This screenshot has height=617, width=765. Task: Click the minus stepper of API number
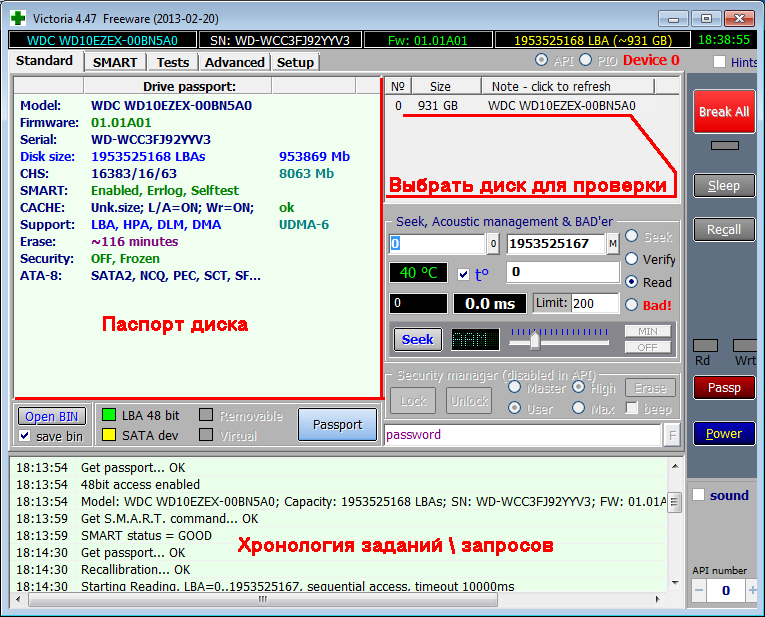click(x=699, y=590)
